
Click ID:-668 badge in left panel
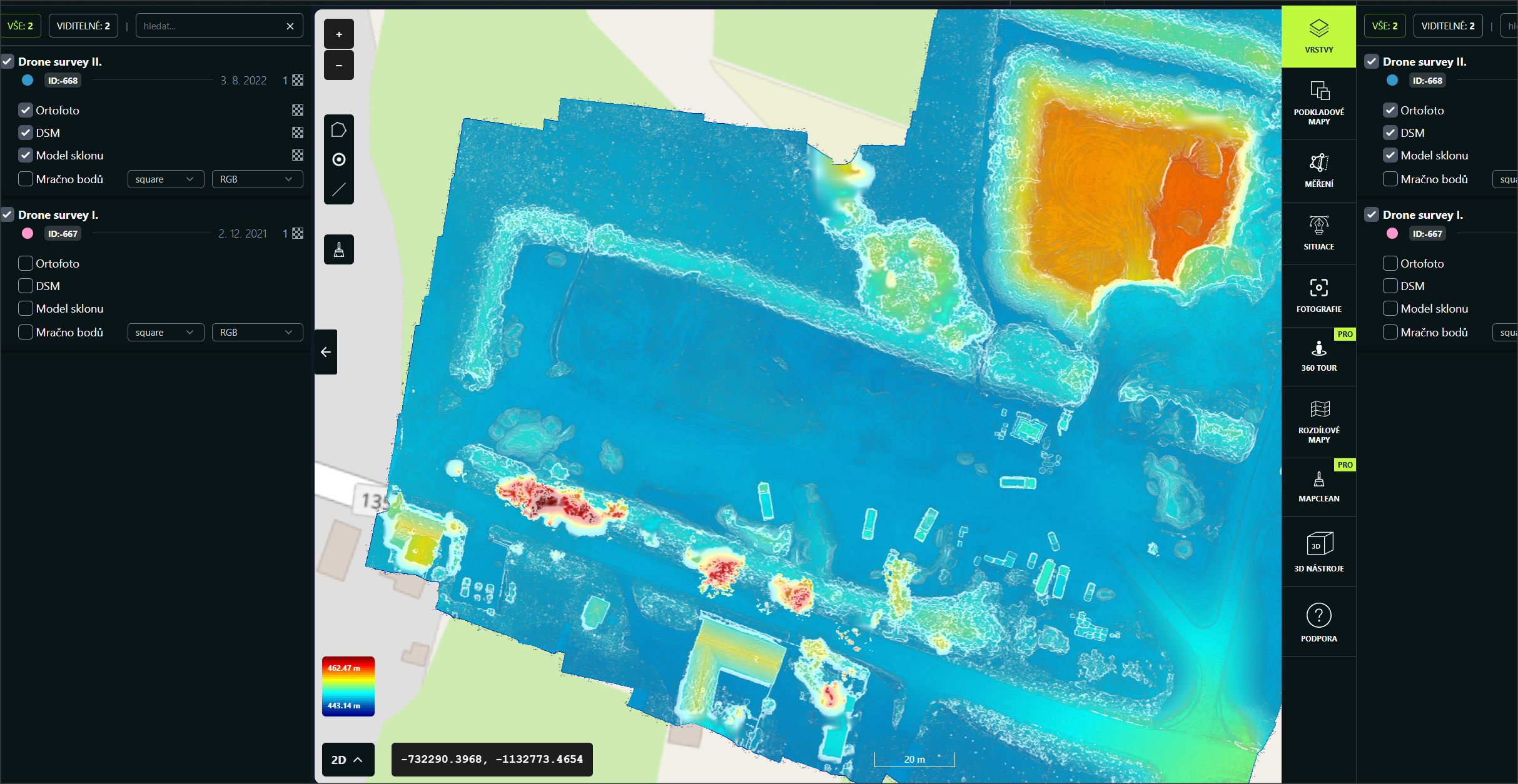(x=63, y=80)
